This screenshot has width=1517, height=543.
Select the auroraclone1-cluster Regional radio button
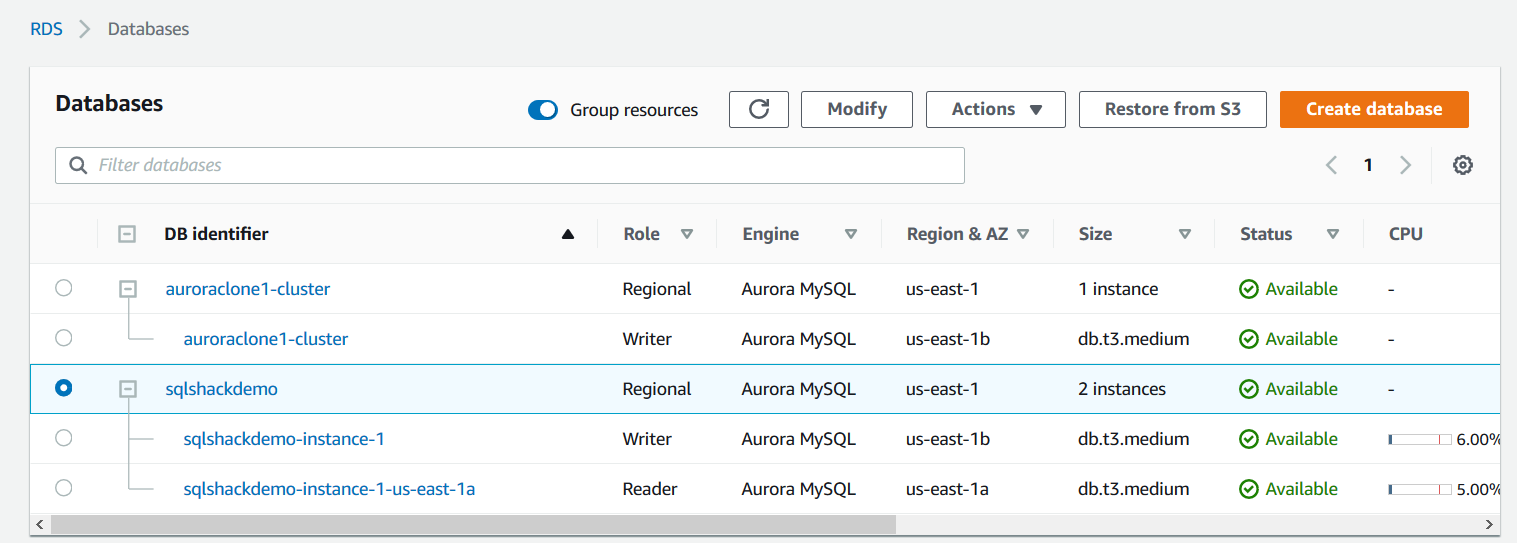64,288
